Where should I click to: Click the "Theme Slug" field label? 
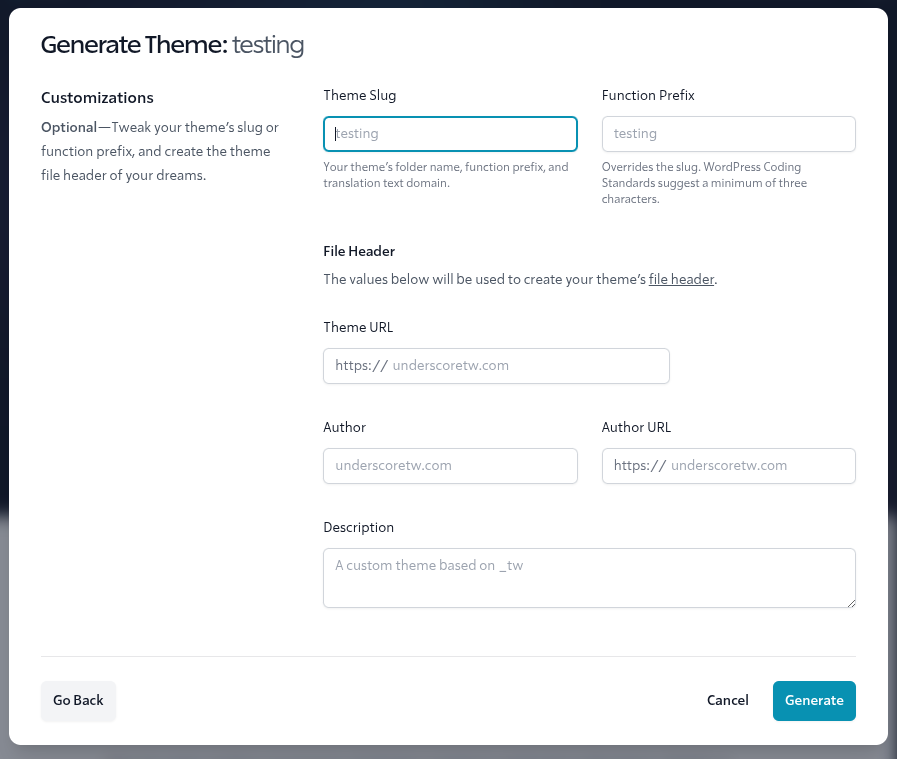pos(359,96)
